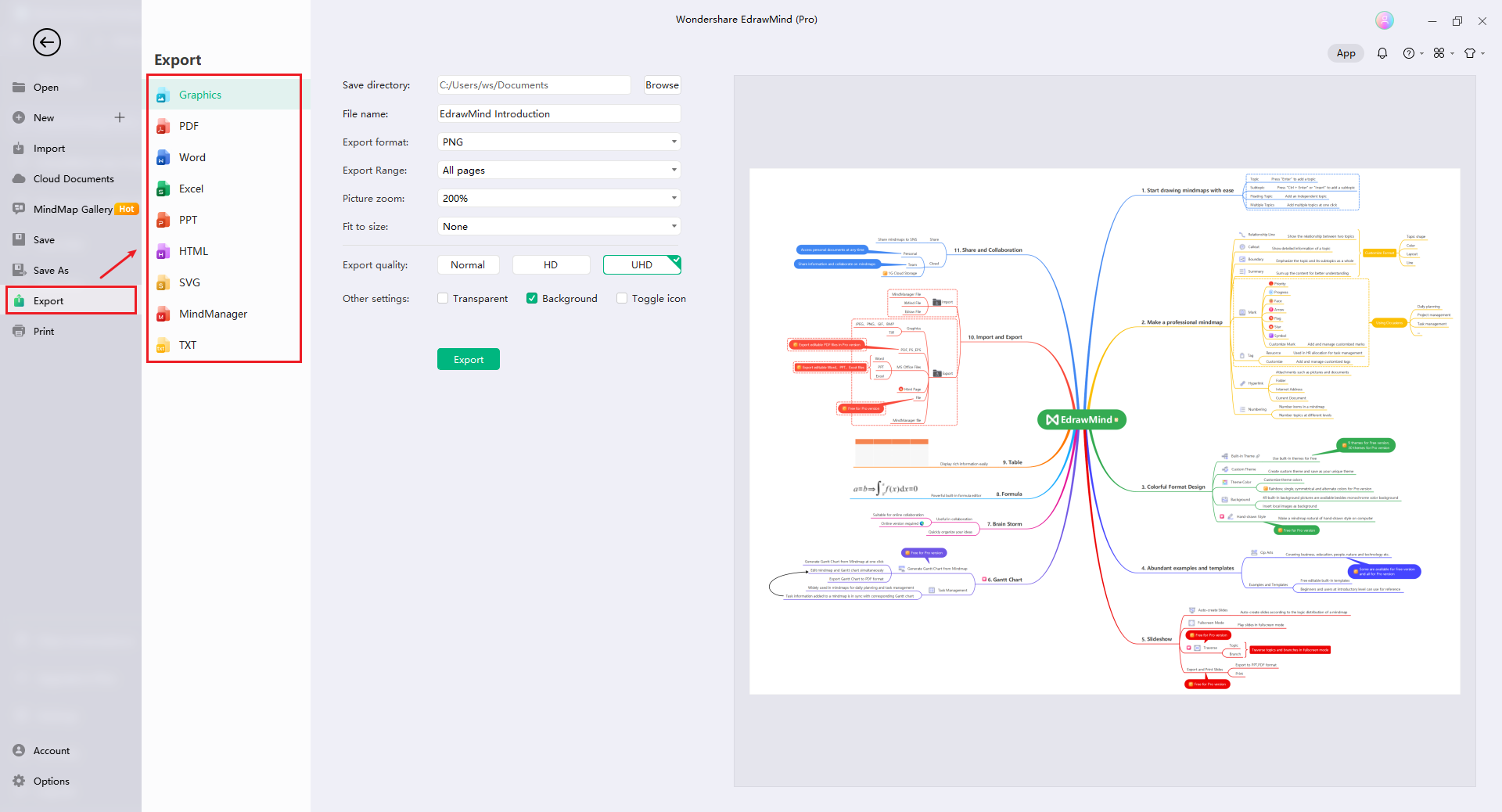The height and width of the screenshot is (812, 1502).
Task: Click the purple HTML file icon
Action: (x=163, y=252)
